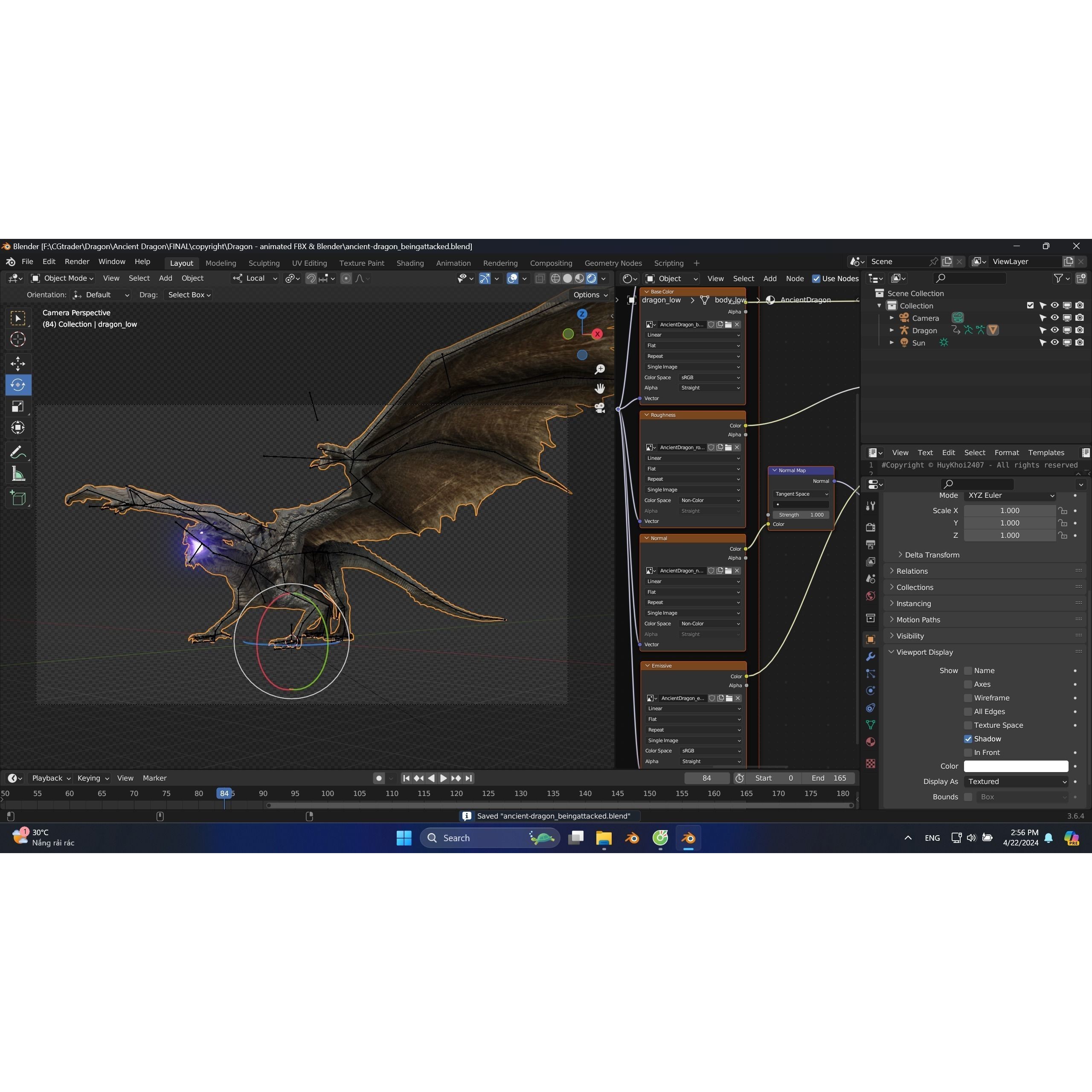1092x1092 pixels.
Task: Open the Render menu
Action: [x=77, y=261]
